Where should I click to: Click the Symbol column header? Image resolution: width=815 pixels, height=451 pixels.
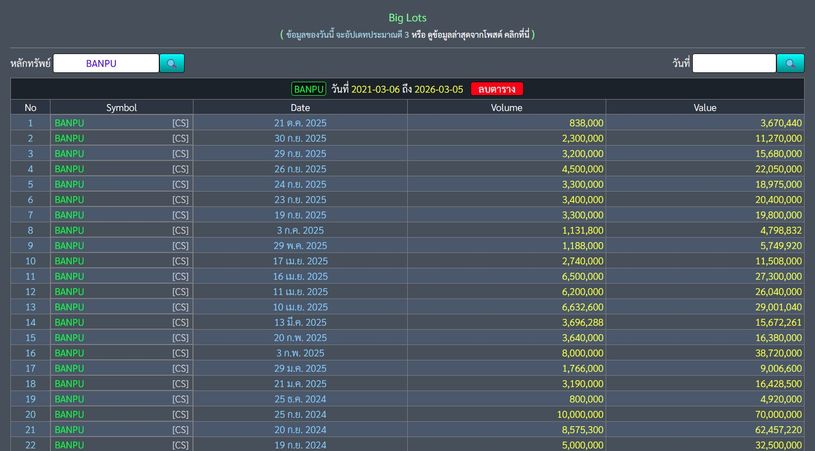click(x=121, y=107)
